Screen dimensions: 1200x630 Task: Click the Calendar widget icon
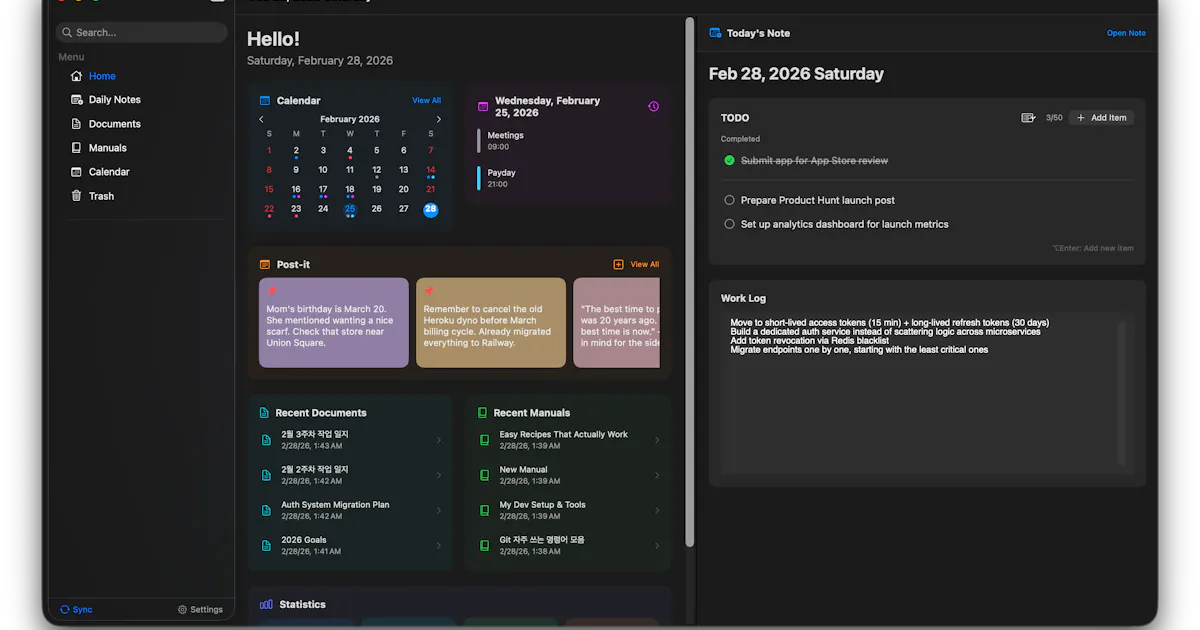265,101
